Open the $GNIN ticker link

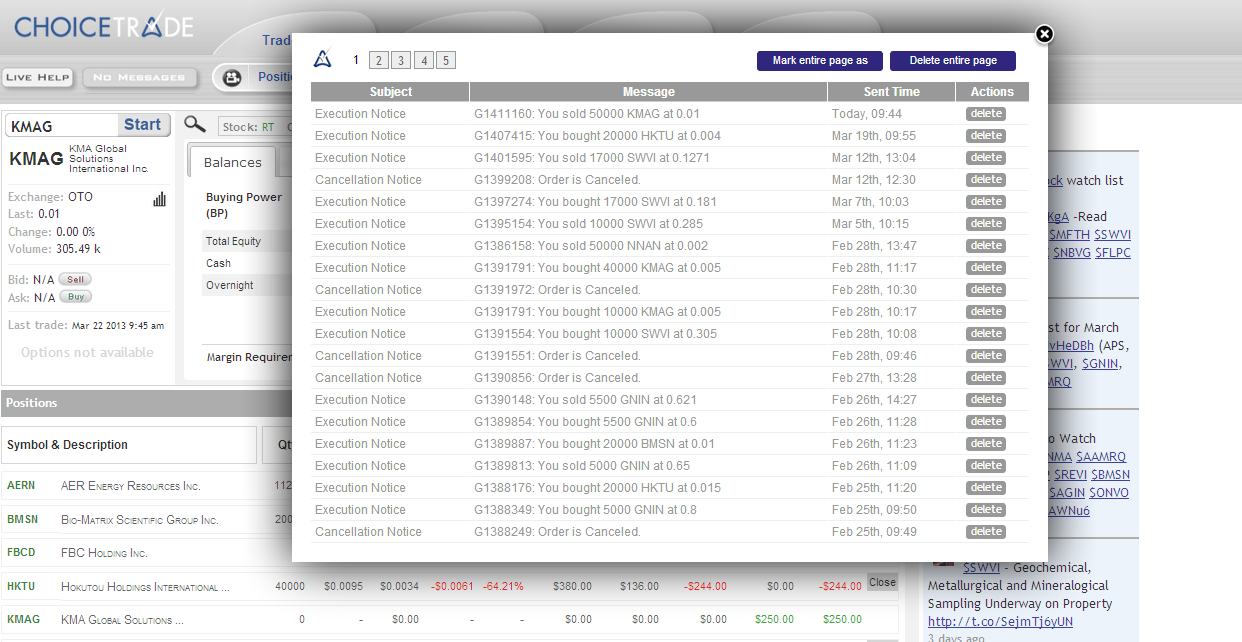click(1101, 364)
